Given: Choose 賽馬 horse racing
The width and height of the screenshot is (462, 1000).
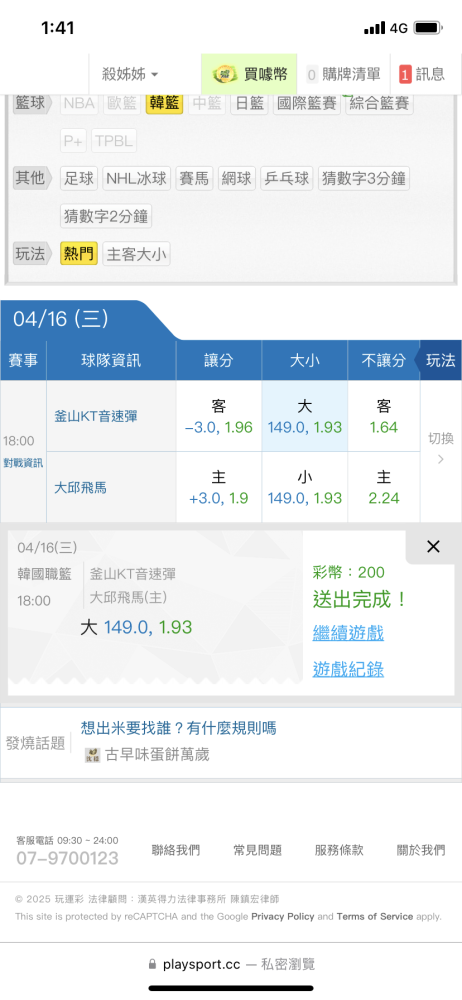Looking at the screenshot, I should tap(195, 179).
